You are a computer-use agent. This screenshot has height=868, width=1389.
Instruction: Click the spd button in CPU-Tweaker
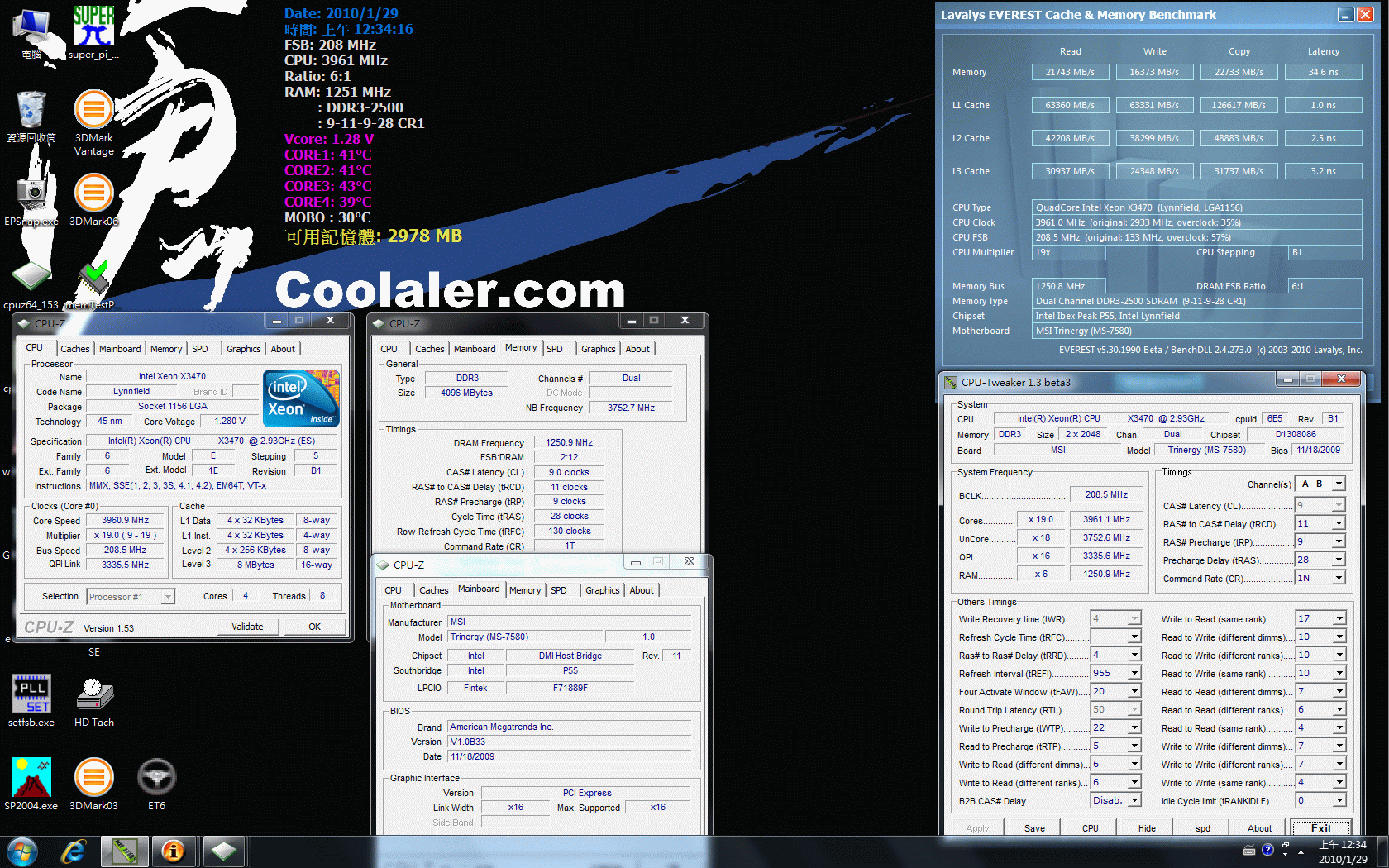click(1203, 827)
